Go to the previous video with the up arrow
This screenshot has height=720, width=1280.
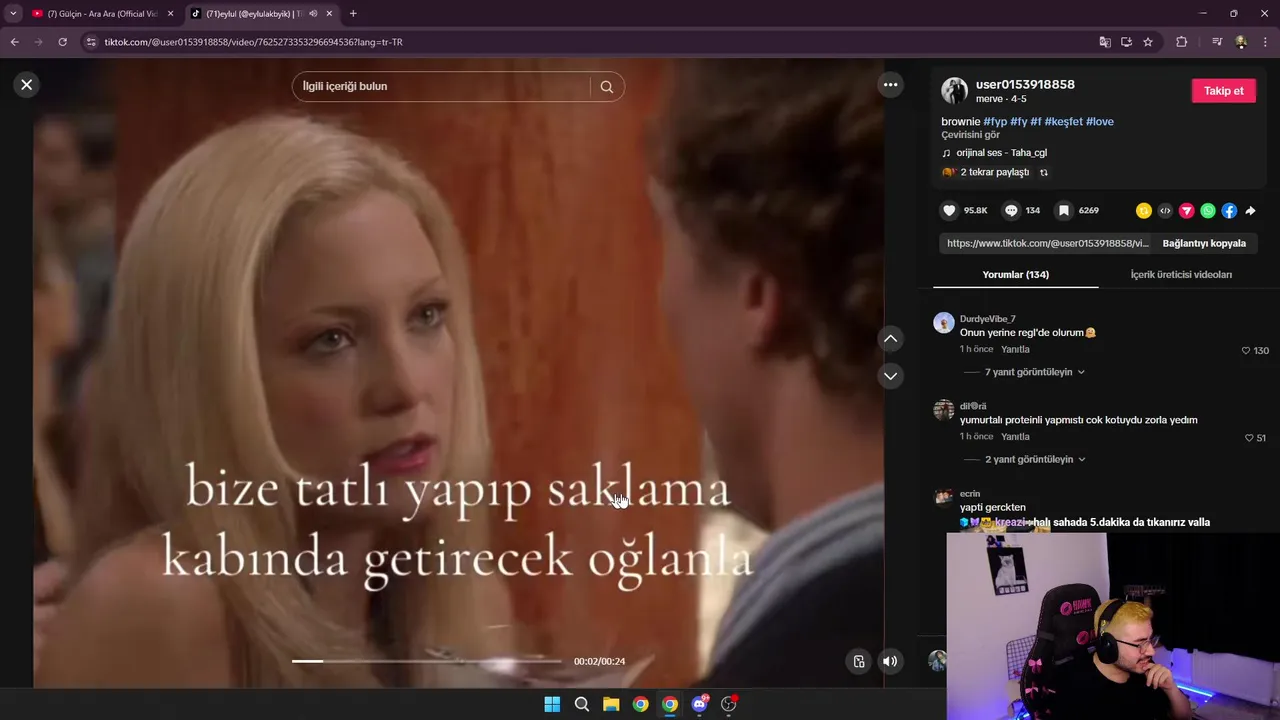890,339
